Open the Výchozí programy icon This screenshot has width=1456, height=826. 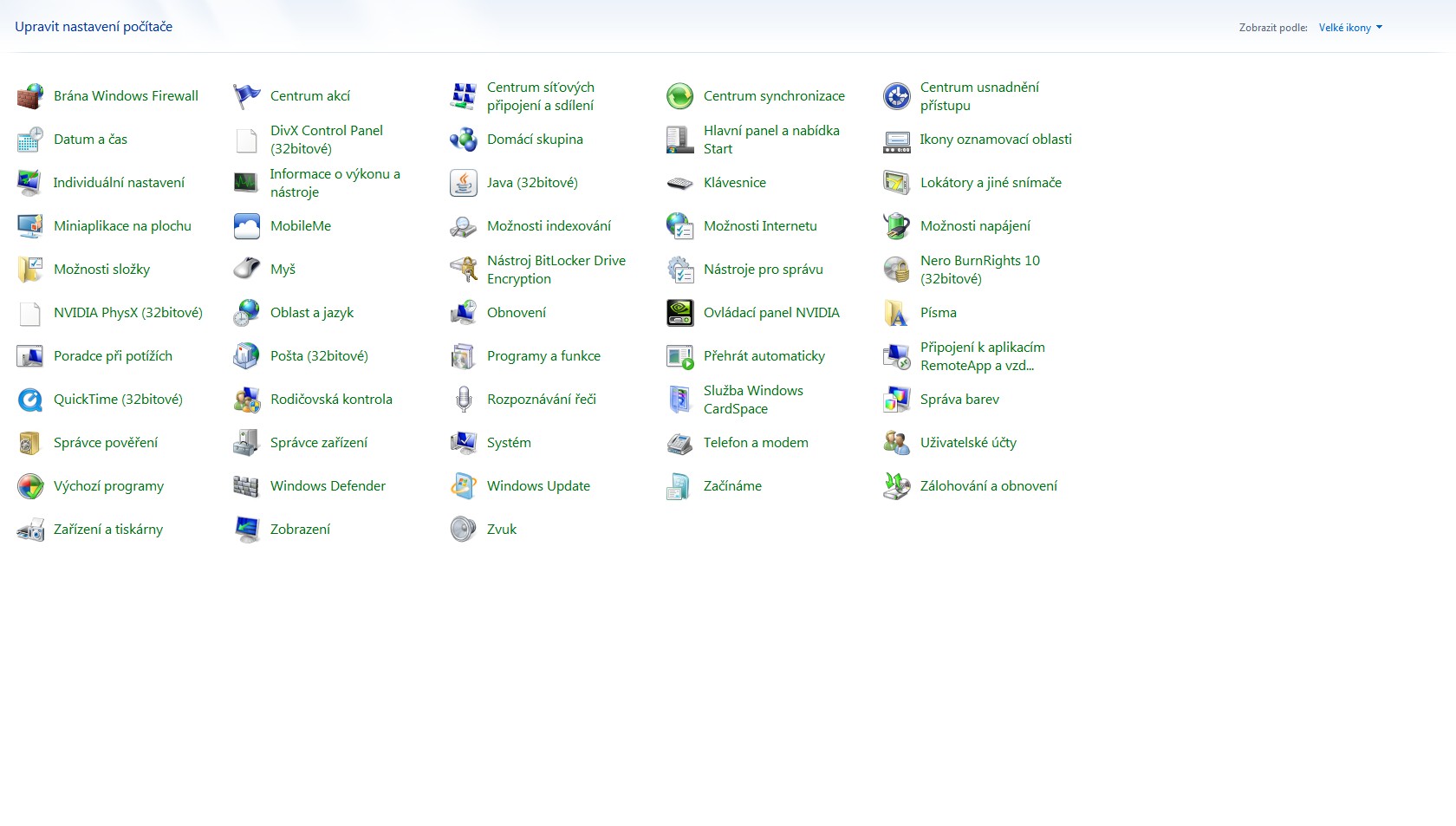coord(30,486)
